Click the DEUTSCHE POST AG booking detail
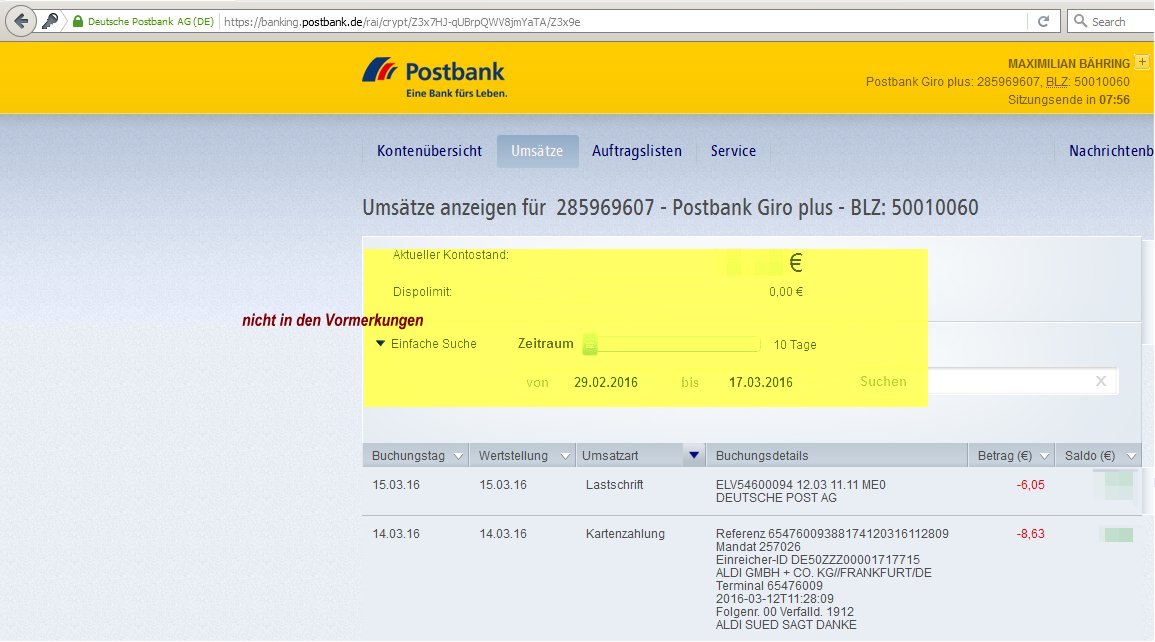Screen dimensions: 1155x642 coord(776,498)
